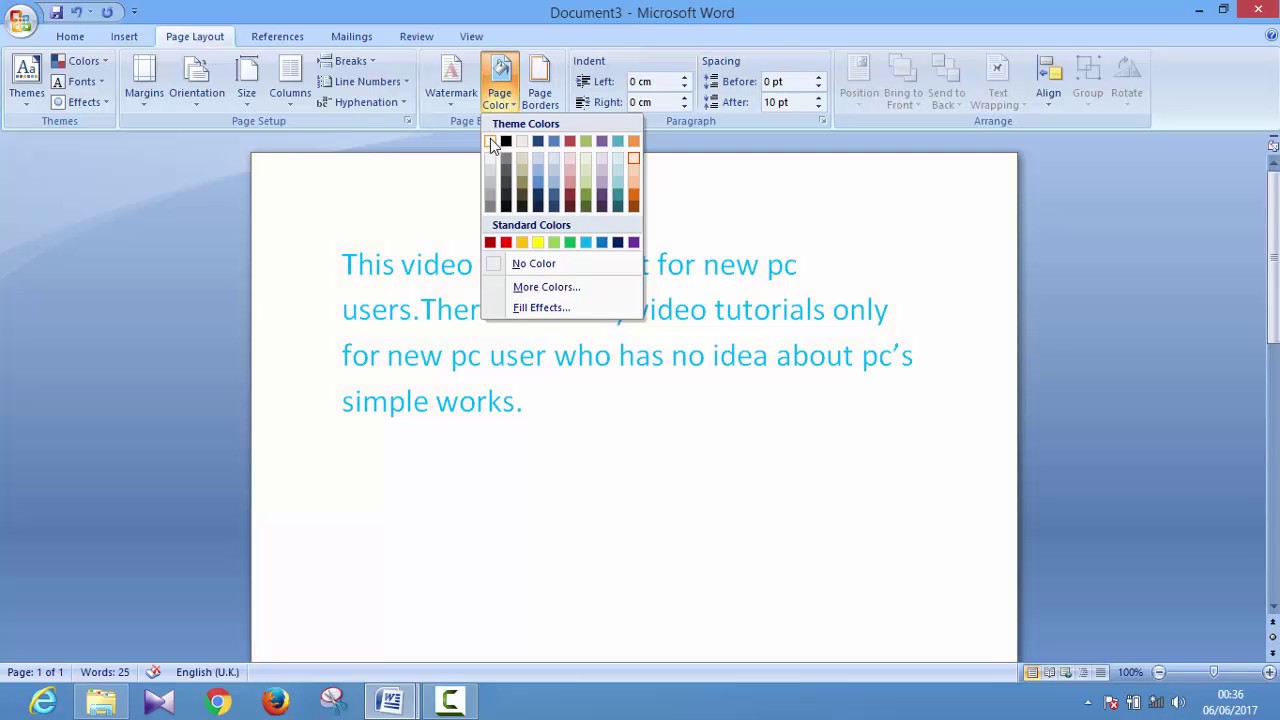Open the page Size options
Viewport: 1280px width, 720px height.
point(247,82)
